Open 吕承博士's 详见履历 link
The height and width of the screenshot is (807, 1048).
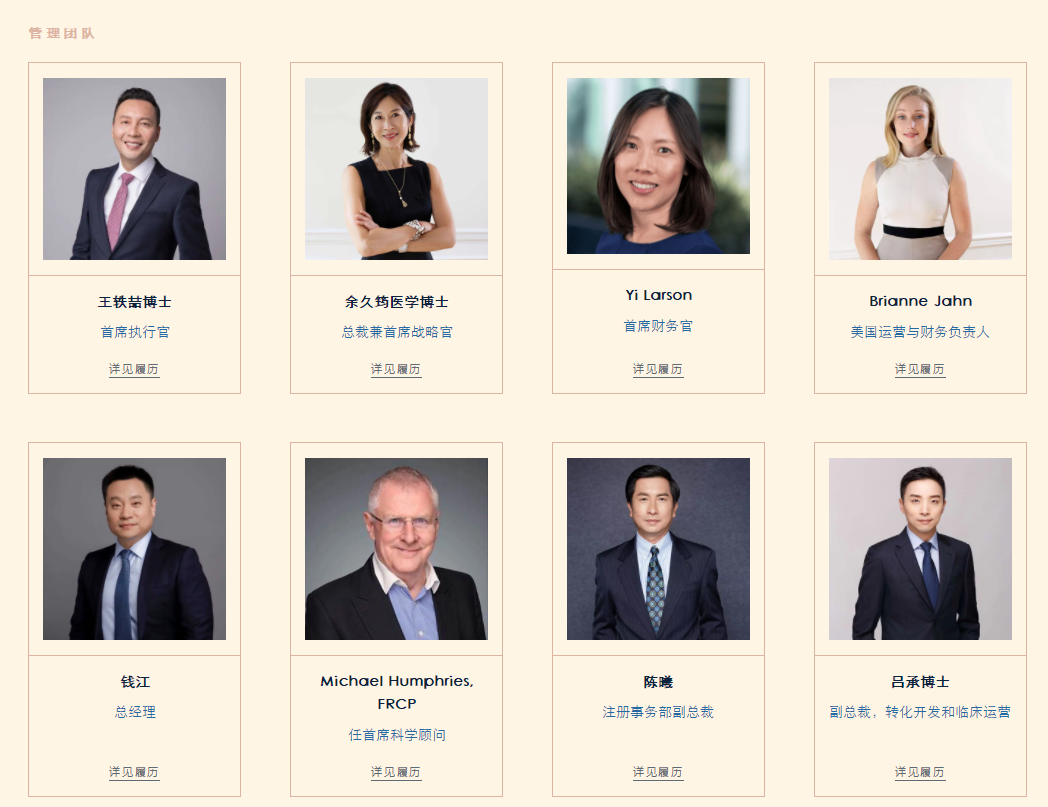click(x=920, y=772)
